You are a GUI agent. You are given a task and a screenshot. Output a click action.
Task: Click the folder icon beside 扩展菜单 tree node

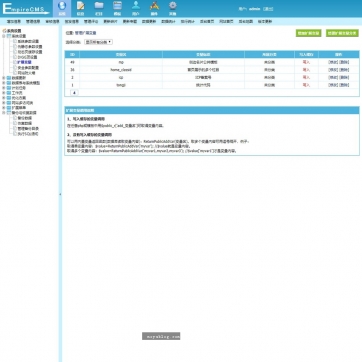(x=9, y=108)
